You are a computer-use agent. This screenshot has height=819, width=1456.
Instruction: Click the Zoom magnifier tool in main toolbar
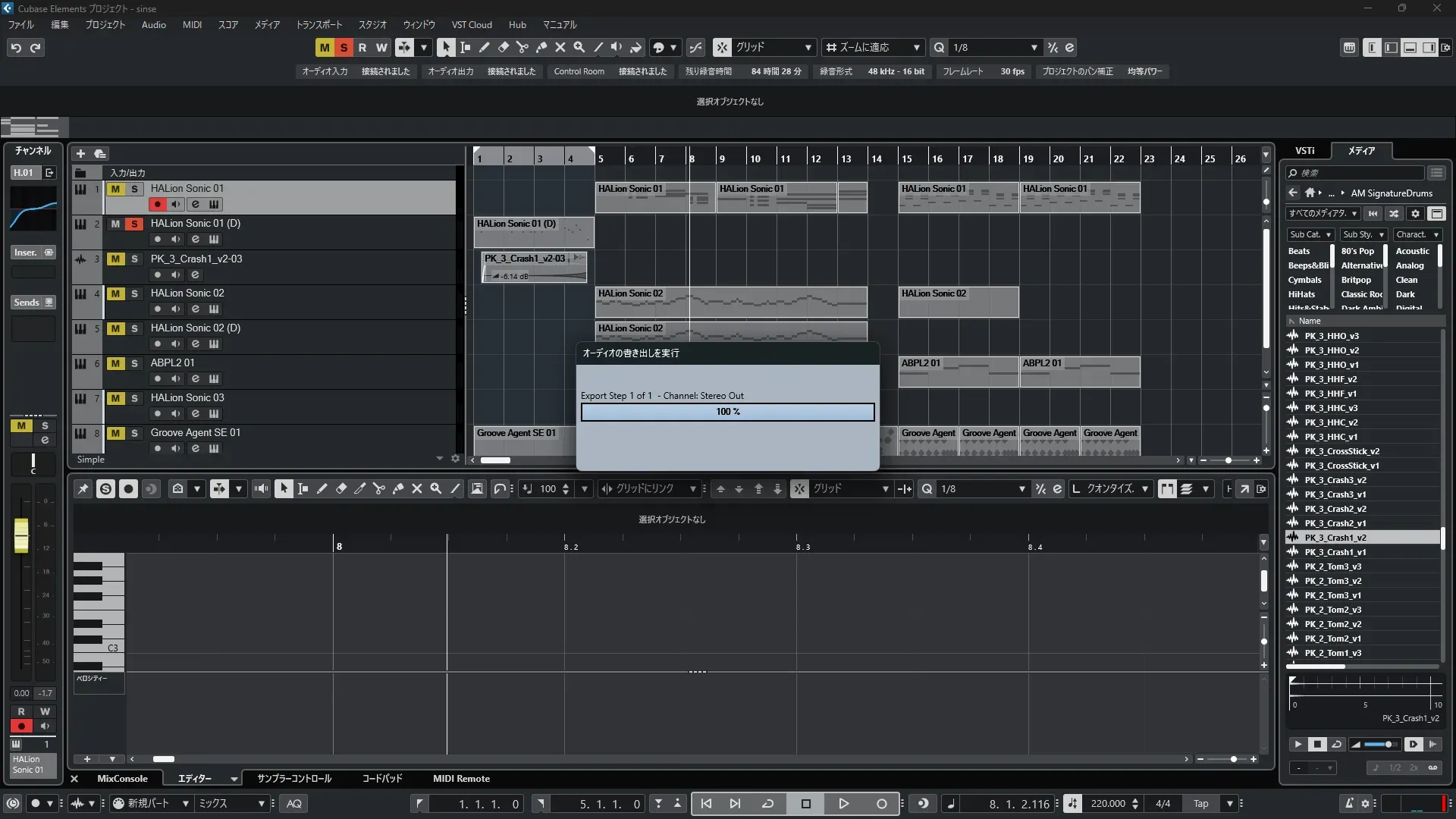pos(579,47)
